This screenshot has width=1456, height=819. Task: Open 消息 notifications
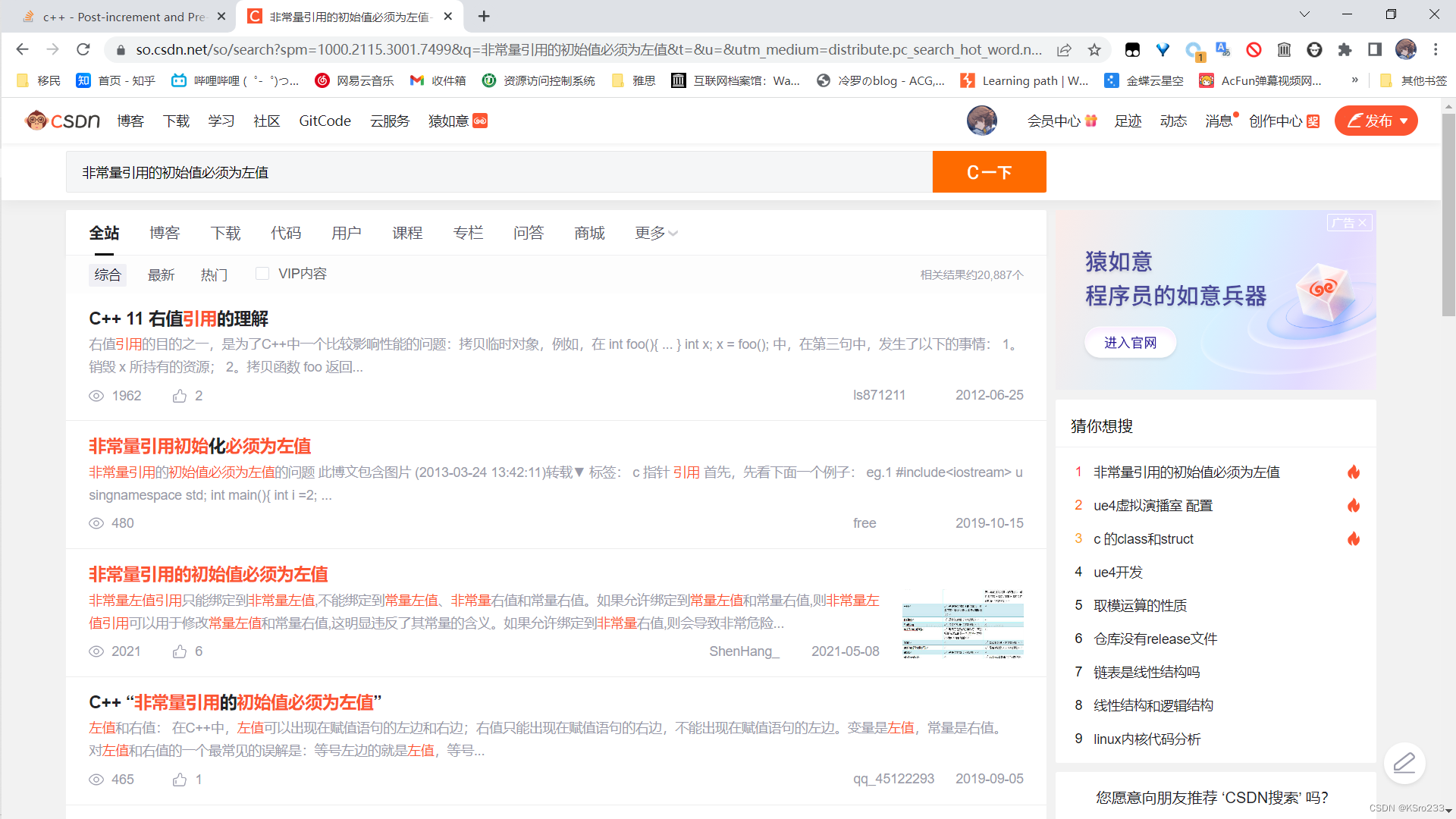pos(1219,121)
